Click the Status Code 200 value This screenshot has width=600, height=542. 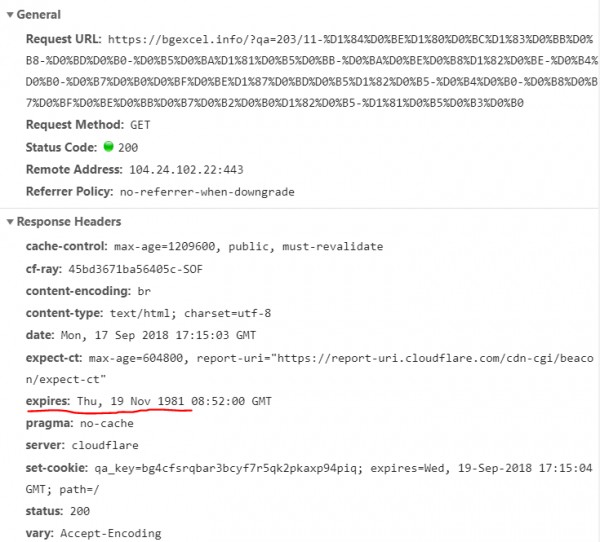click(x=127, y=147)
